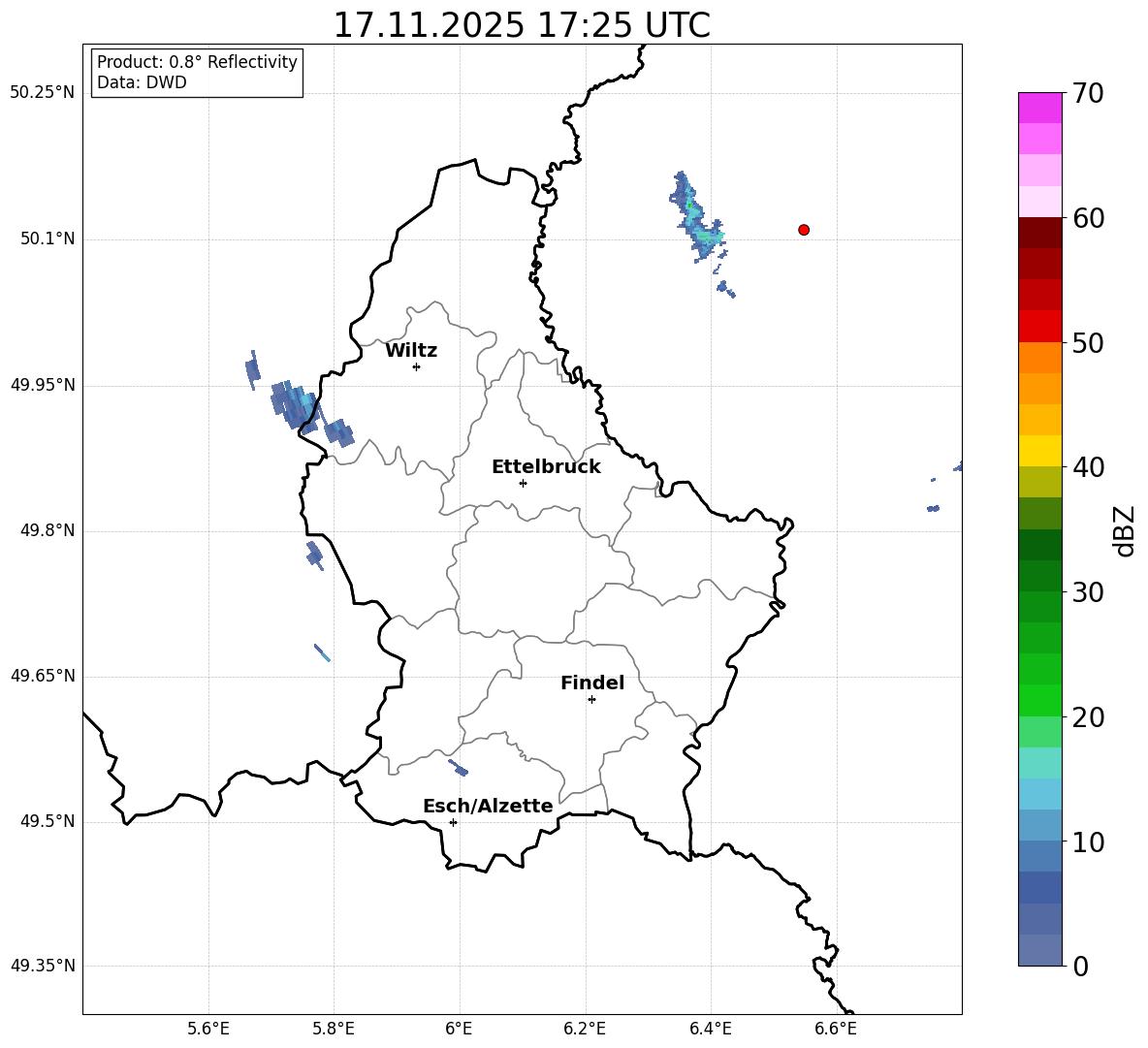Click the colorbar label 0
The image size is (1148, 1048).
pos(1080,967)
